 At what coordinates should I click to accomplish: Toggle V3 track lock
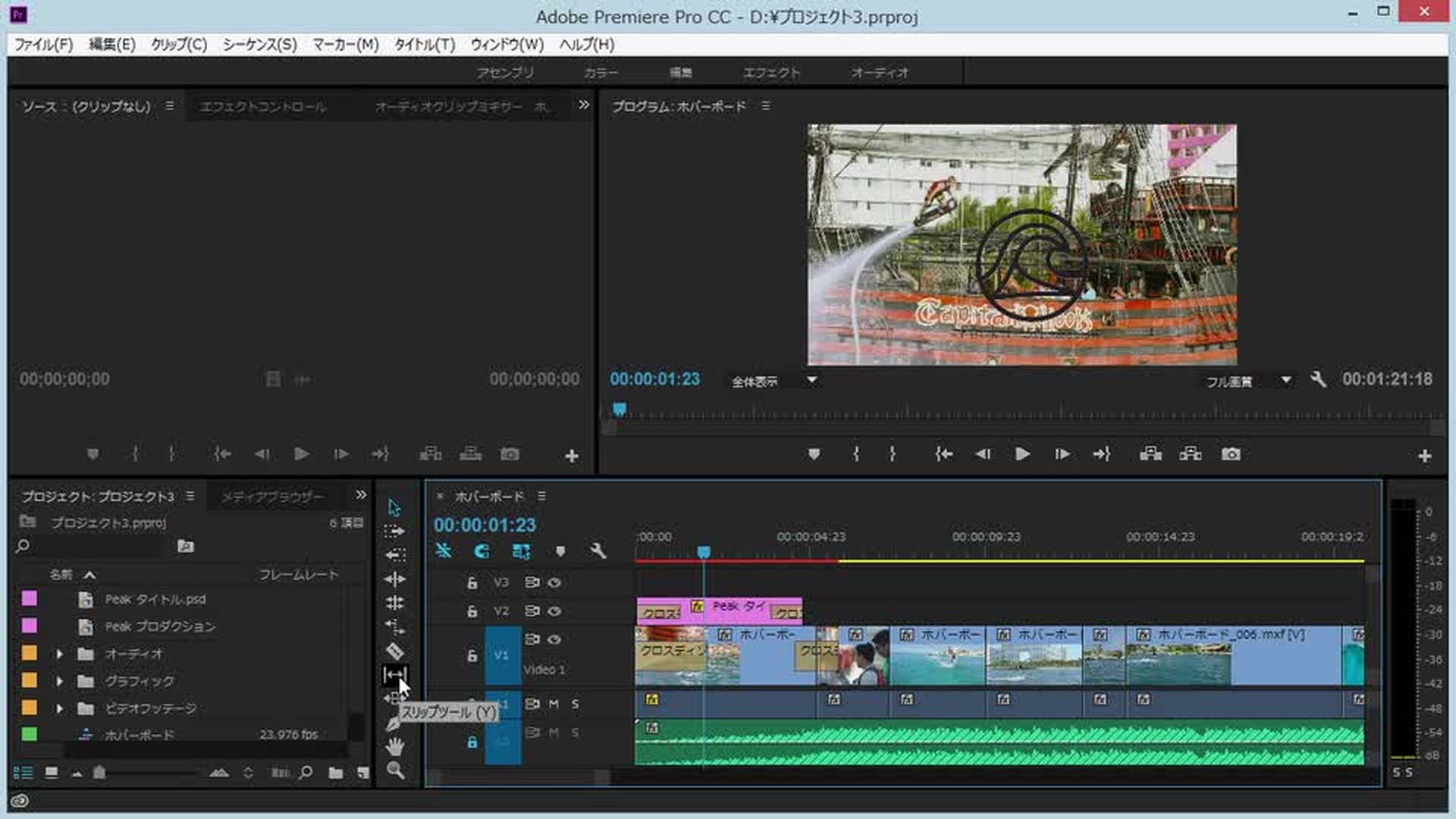pyautogui.click(x=472, y=583)
